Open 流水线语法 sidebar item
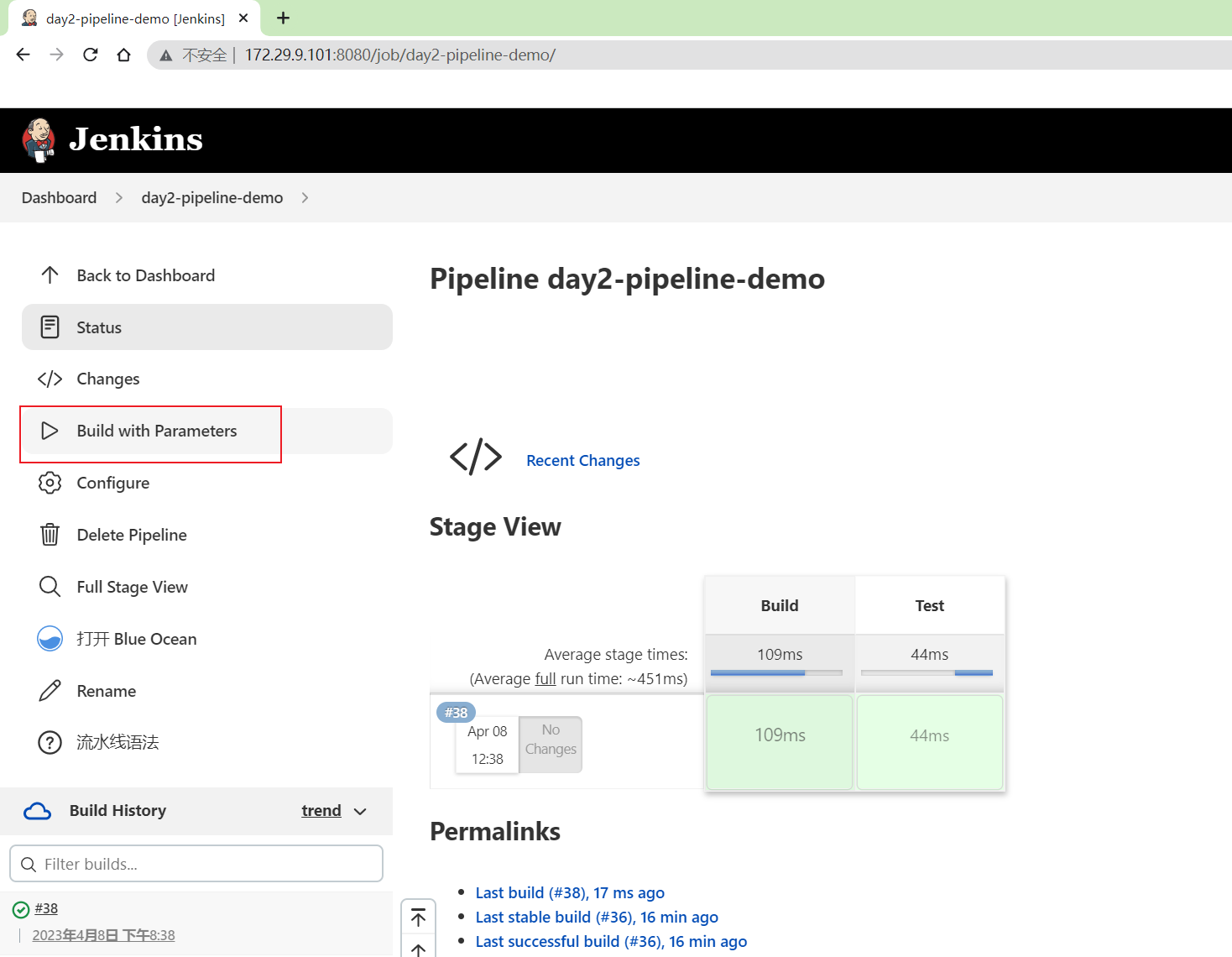This screenshot has width=1232, height=957. [x=207, y=743]
